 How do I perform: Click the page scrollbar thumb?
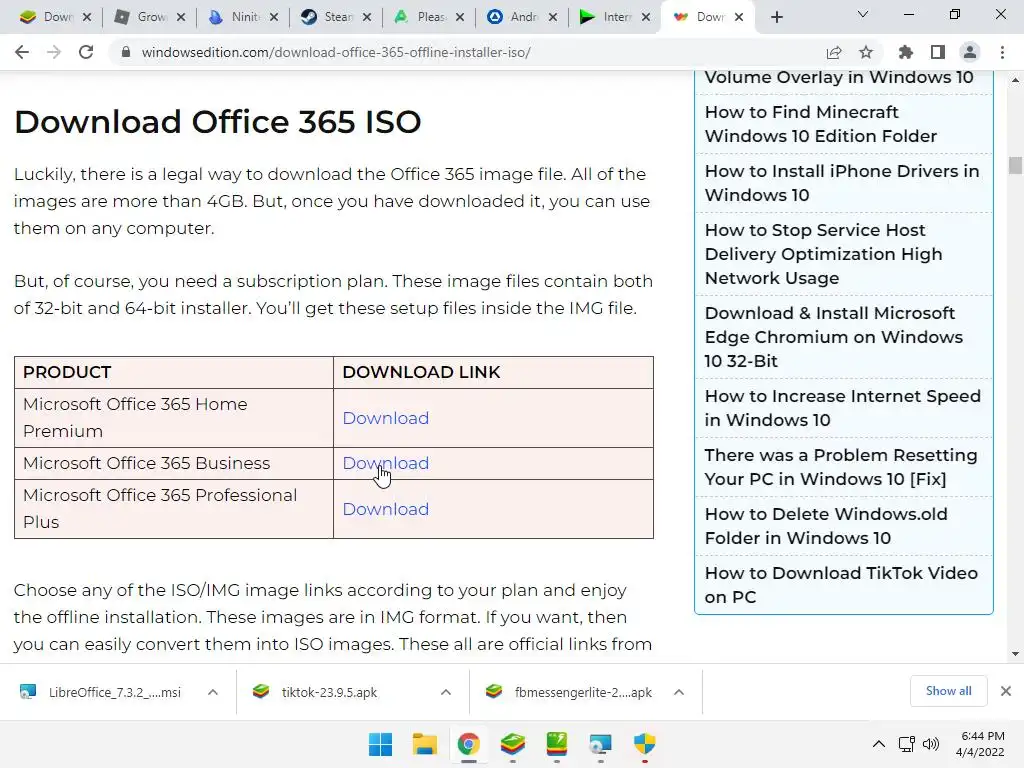[x=1015, y=165]
